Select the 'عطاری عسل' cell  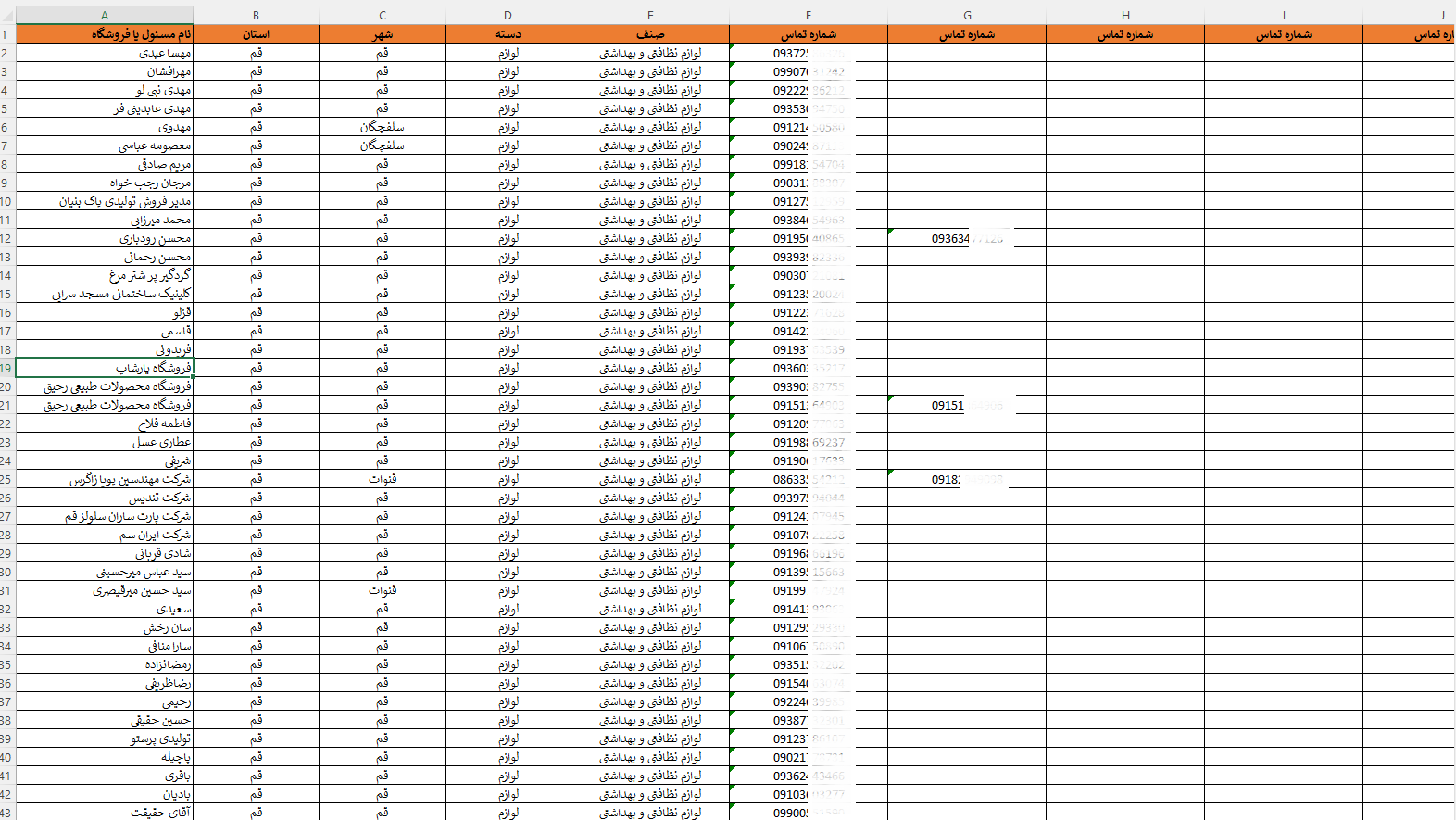tap(105, 442)
